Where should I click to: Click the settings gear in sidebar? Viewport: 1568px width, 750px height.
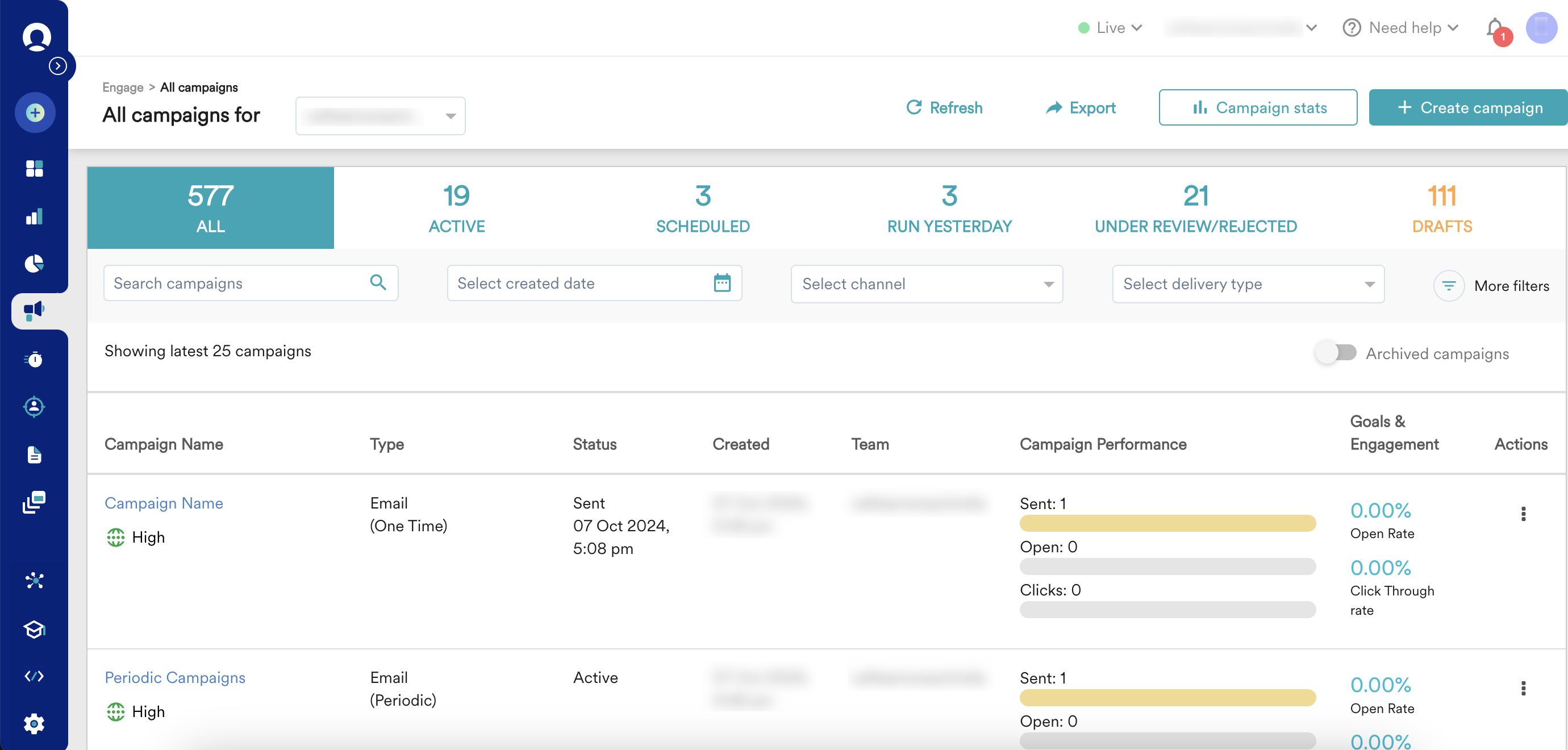35,723
